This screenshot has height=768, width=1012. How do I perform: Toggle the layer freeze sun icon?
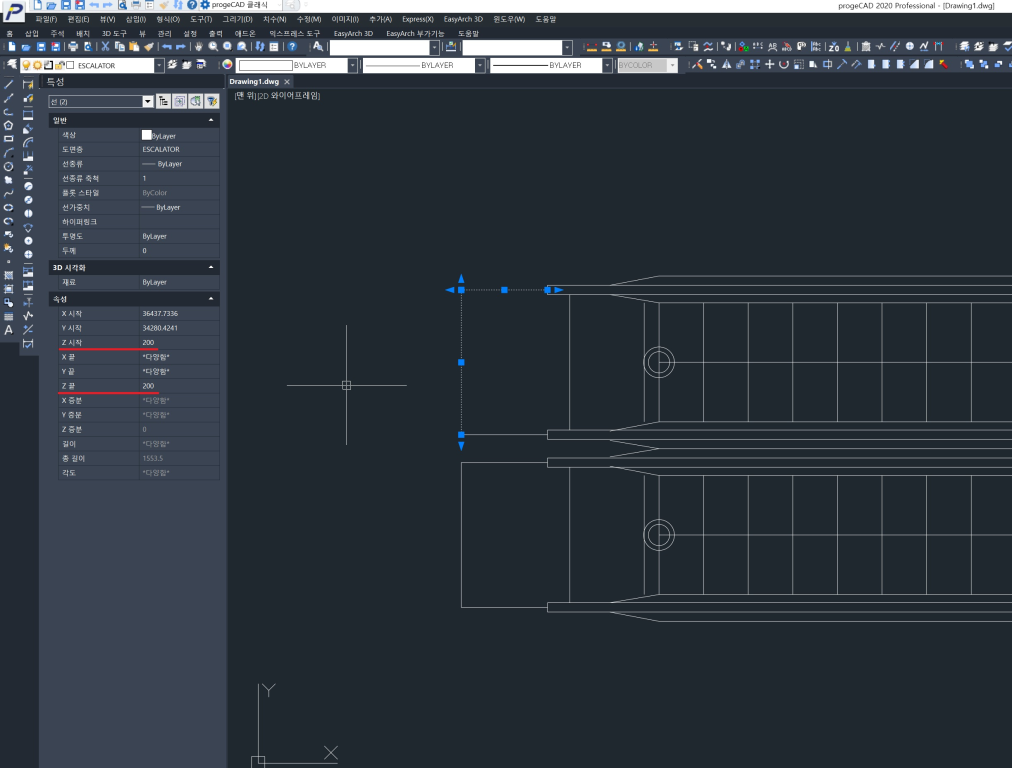pos(37,65)
